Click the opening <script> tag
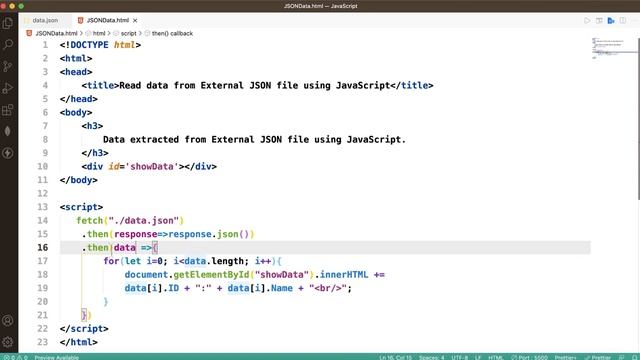Viewport: 640px width, 360px height. click(x=81, y=207)
